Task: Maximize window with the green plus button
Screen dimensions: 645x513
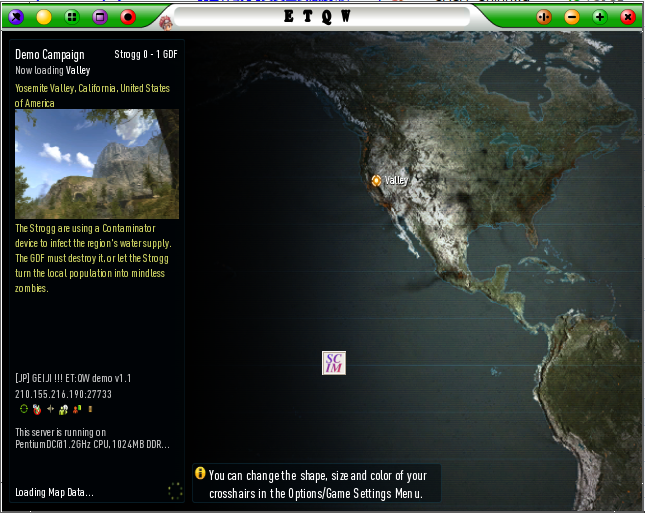Action: point(600,17)
